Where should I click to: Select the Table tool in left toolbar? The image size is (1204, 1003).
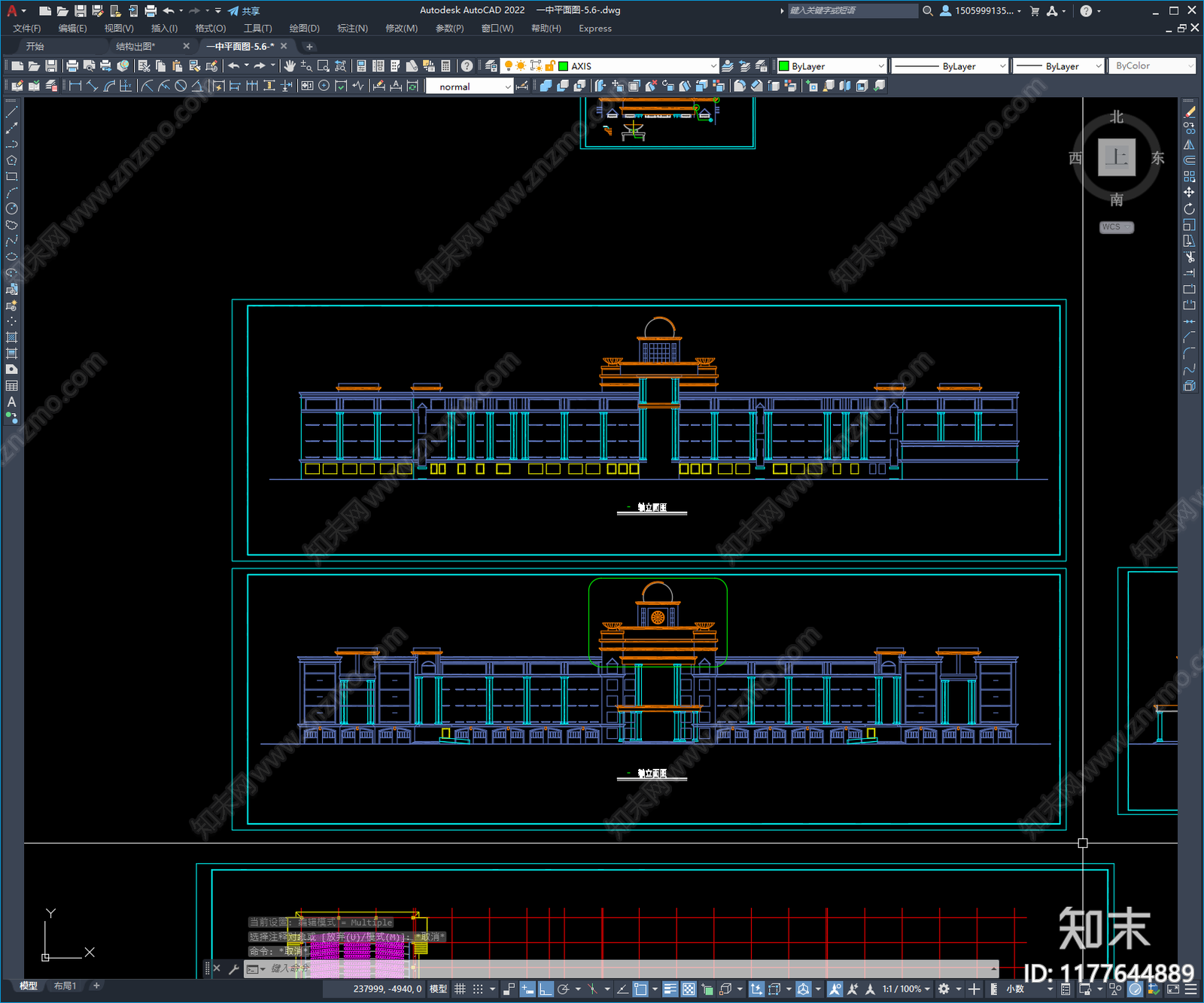11,386
